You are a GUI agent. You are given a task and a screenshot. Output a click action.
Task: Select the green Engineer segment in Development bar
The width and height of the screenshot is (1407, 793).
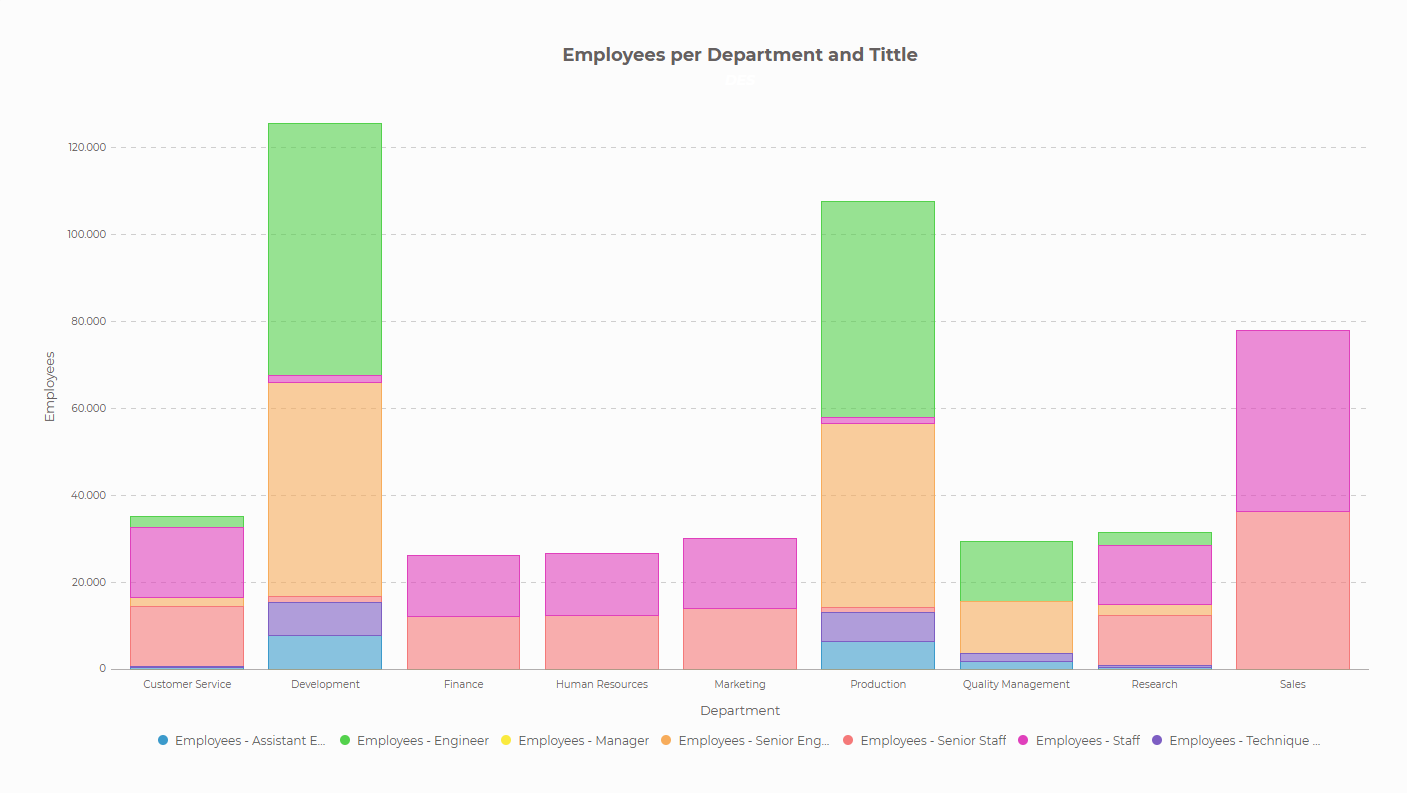click(x=325, y=249)
